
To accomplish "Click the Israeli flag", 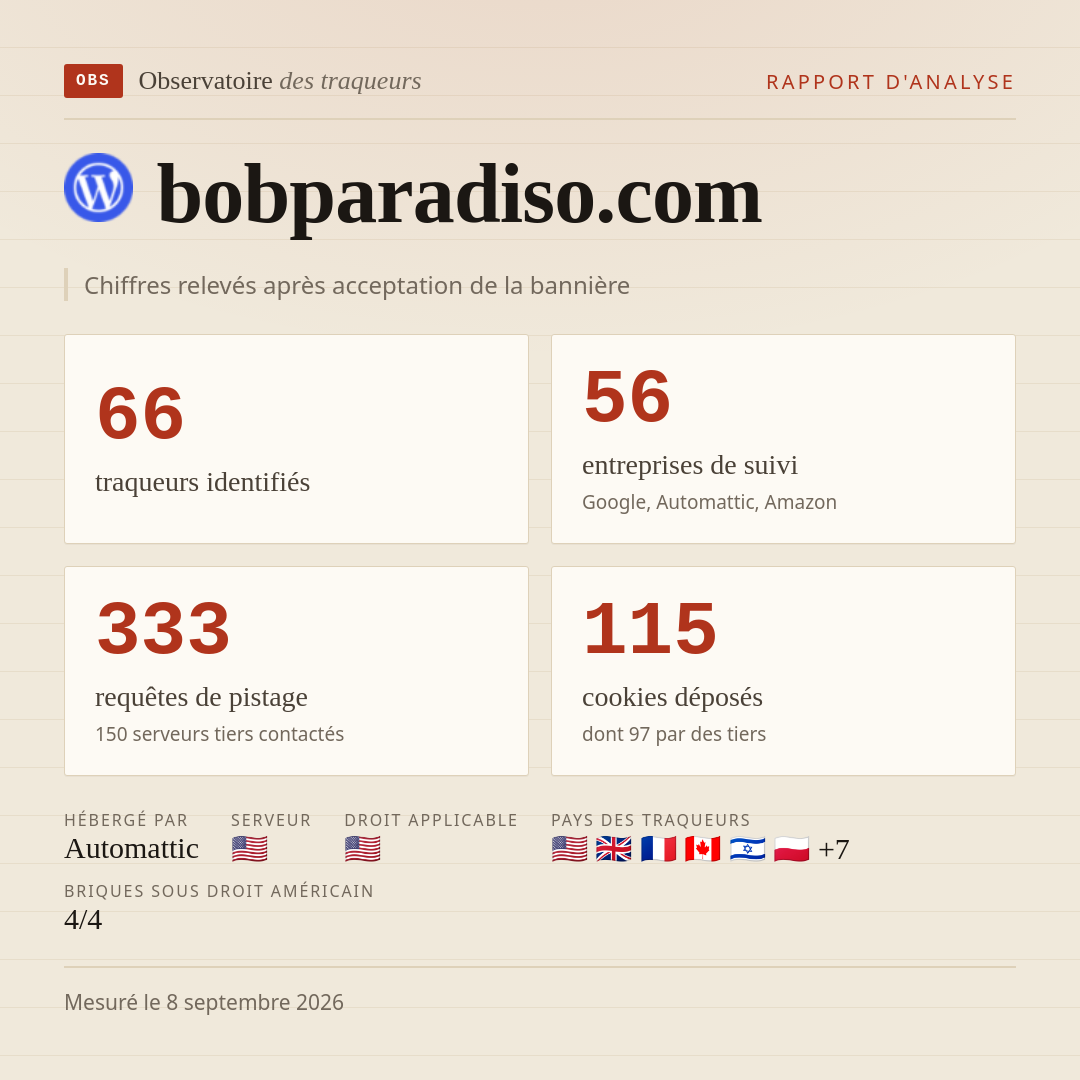I will coord(747,849).
